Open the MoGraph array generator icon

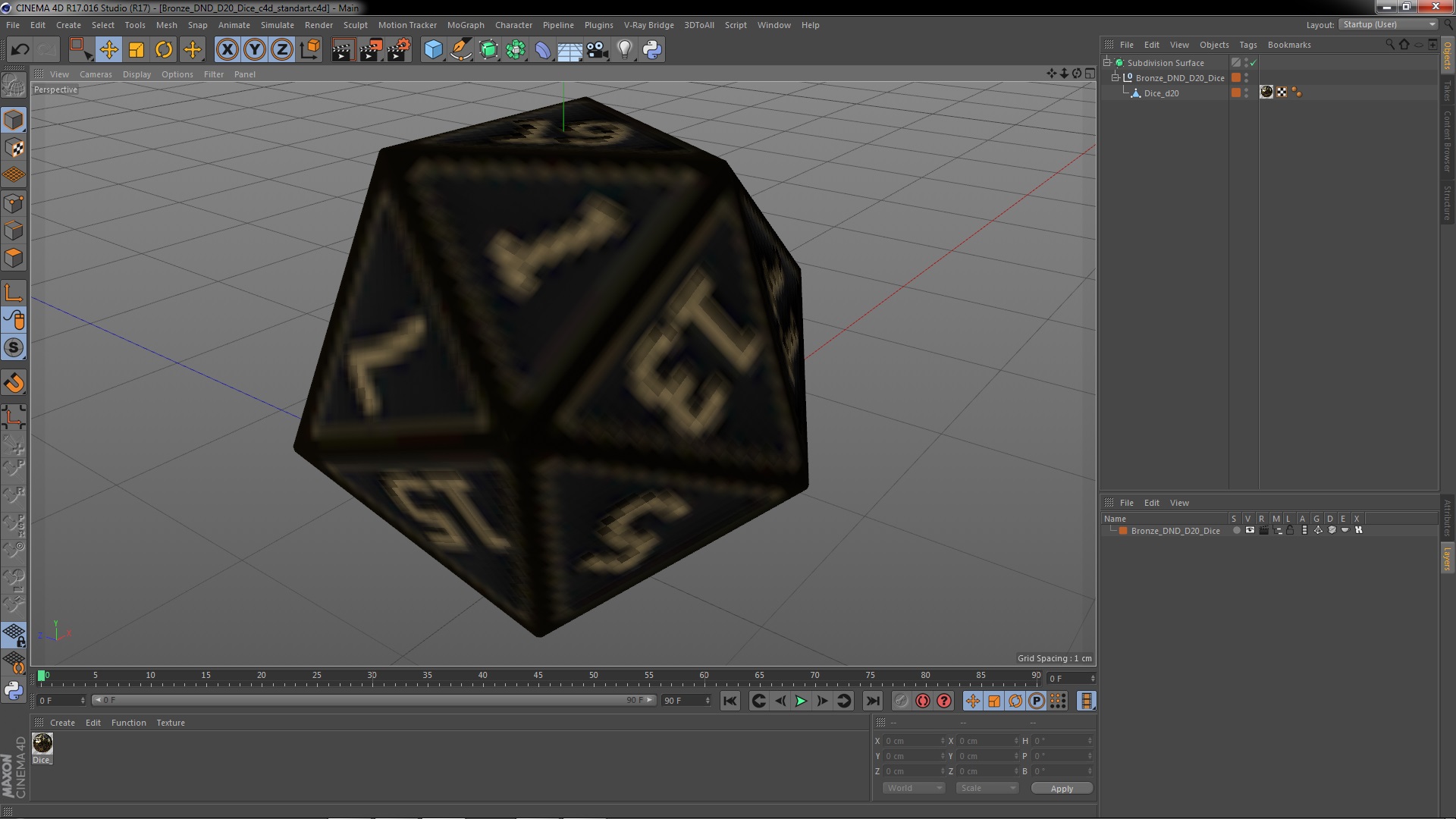[x=516, y=50]
